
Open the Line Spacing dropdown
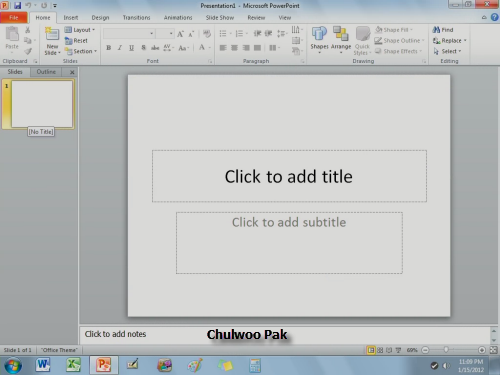pyautogui.click(x=282, y=33)
